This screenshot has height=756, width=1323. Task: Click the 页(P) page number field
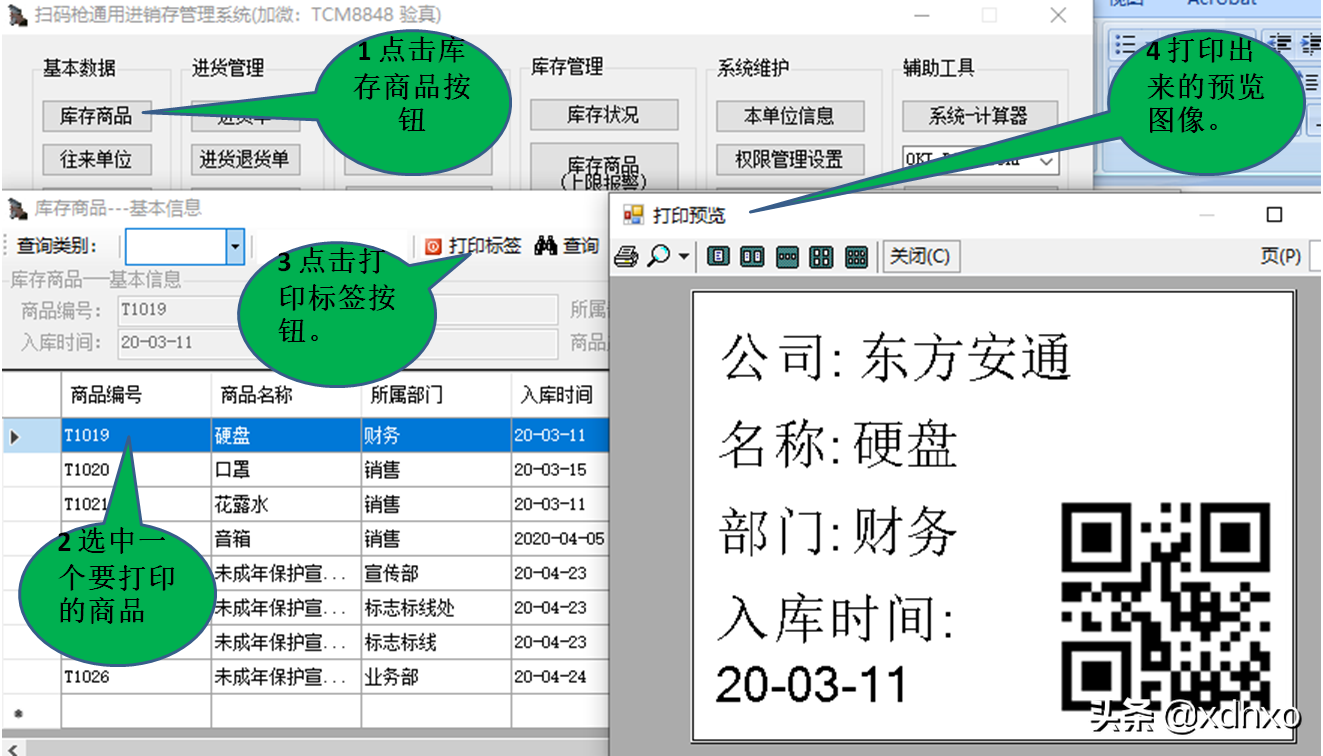(x=1314, y=256)
